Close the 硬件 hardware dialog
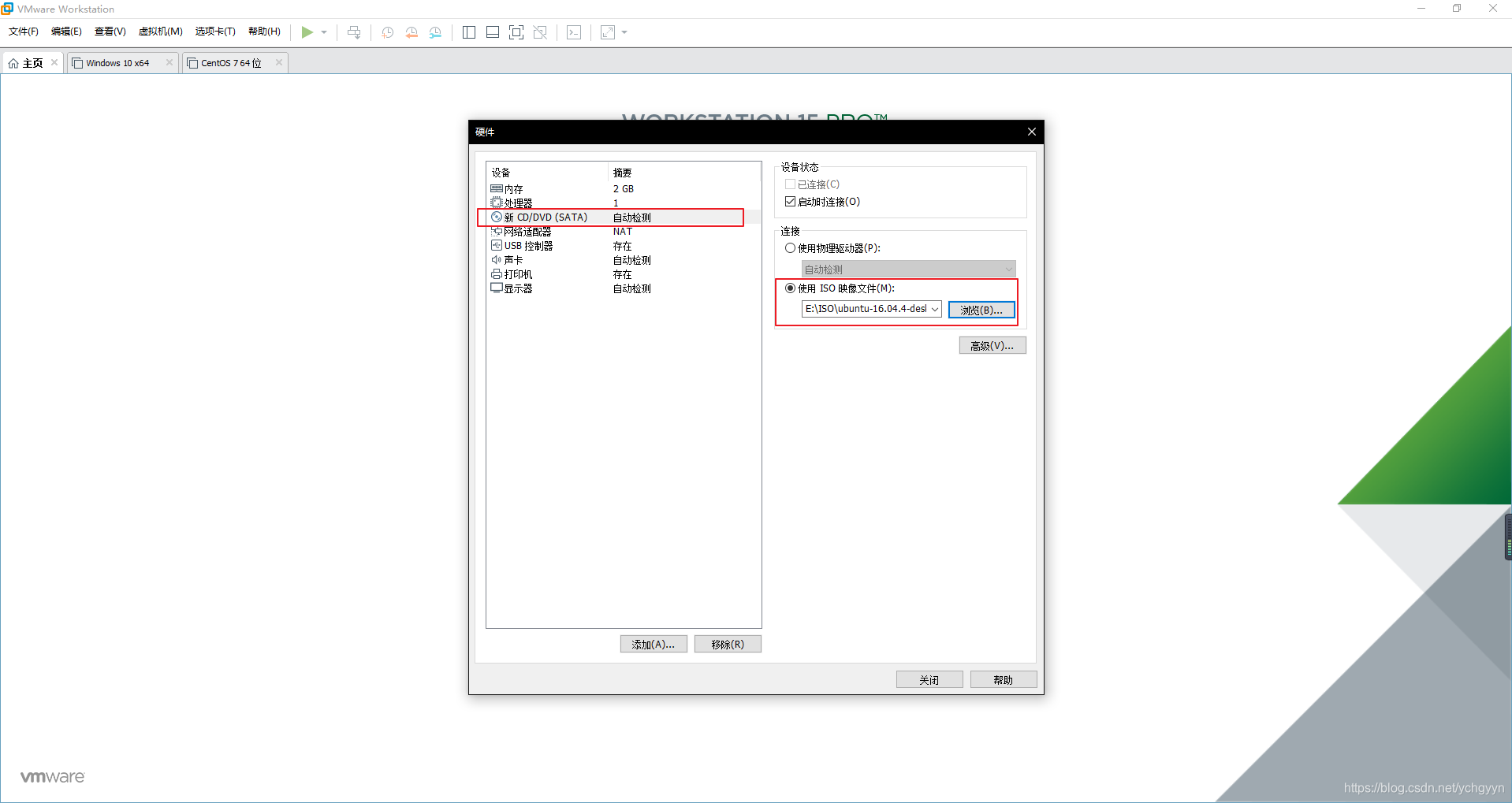 [x=1032, y=132]
